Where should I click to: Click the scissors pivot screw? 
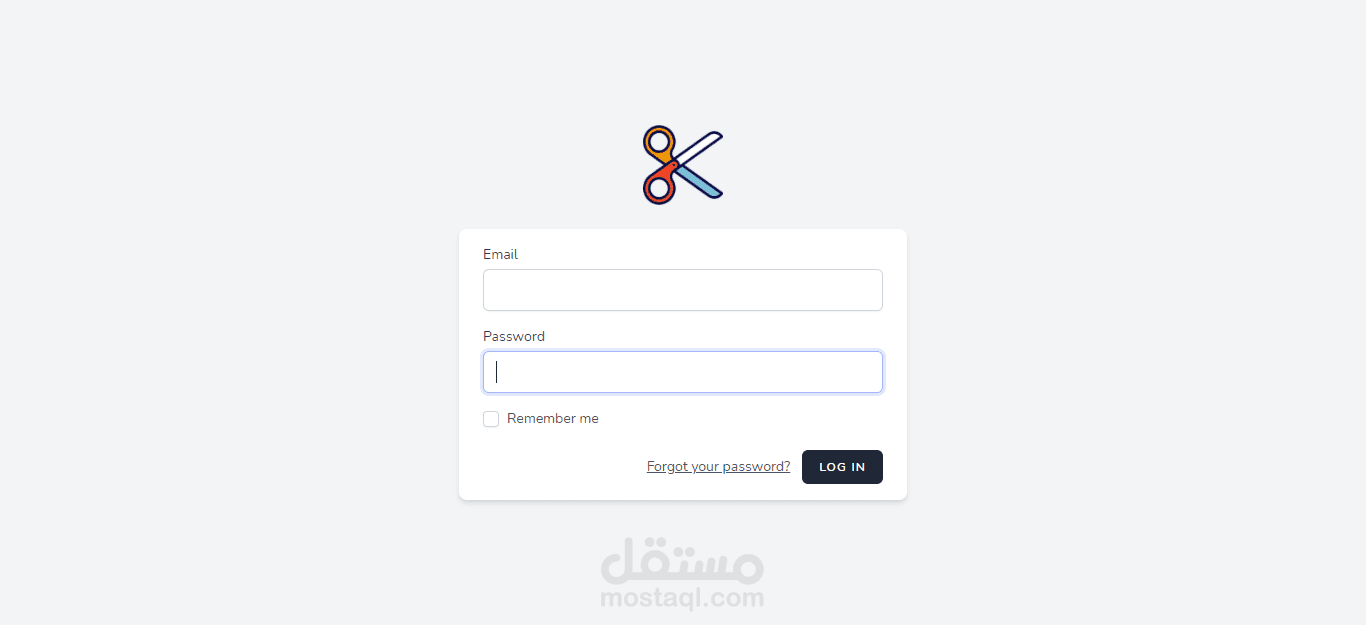[676, 164]
